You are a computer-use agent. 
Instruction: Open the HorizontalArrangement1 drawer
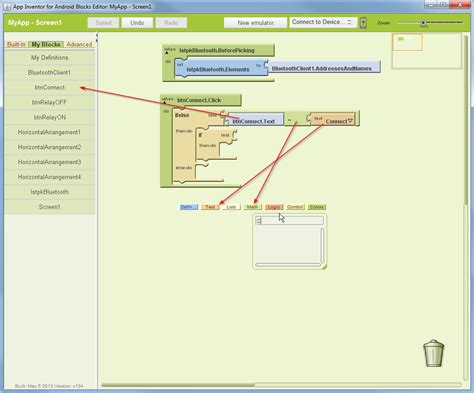point(50,132)
